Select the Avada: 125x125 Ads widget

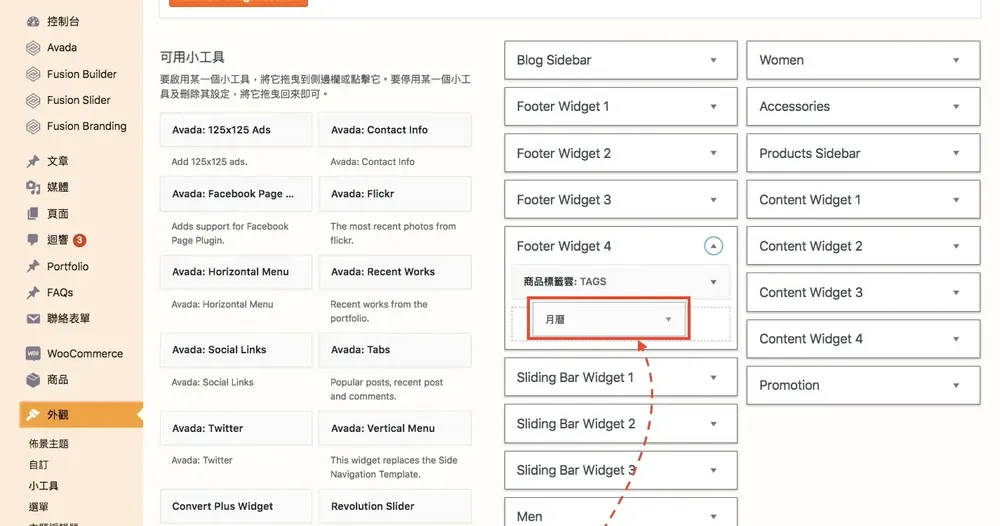coord(236,130)
